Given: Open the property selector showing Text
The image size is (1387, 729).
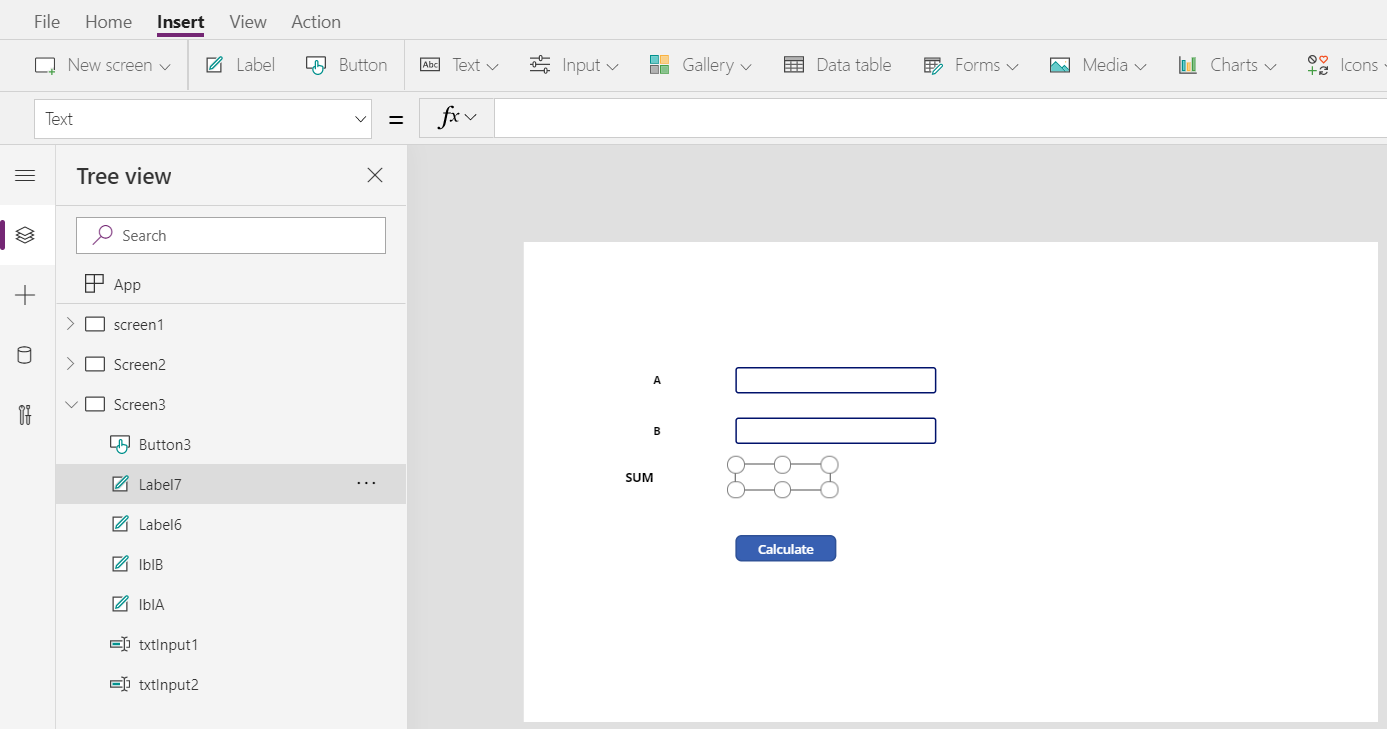Looking at the screenshot, I should coord(202,118).
